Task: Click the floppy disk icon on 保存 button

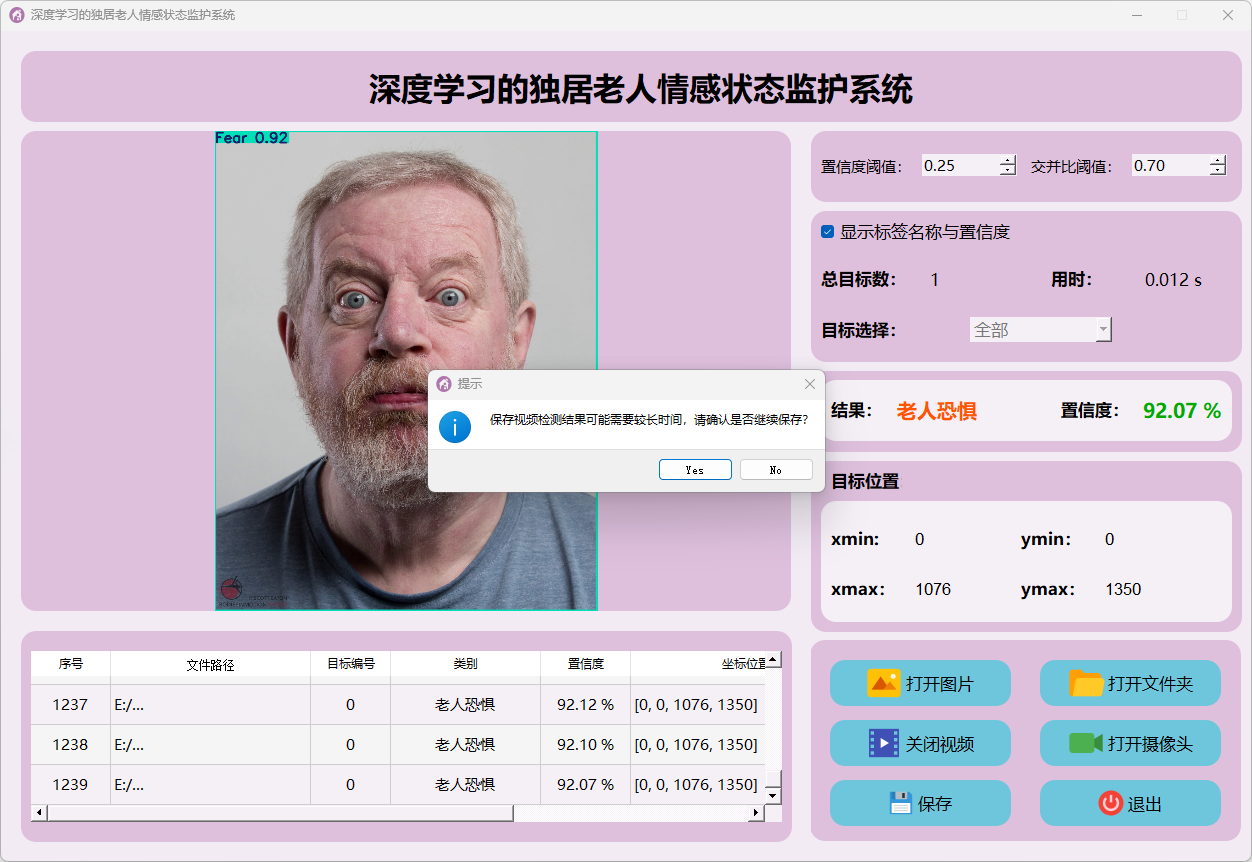Action: tap(900, 803)
